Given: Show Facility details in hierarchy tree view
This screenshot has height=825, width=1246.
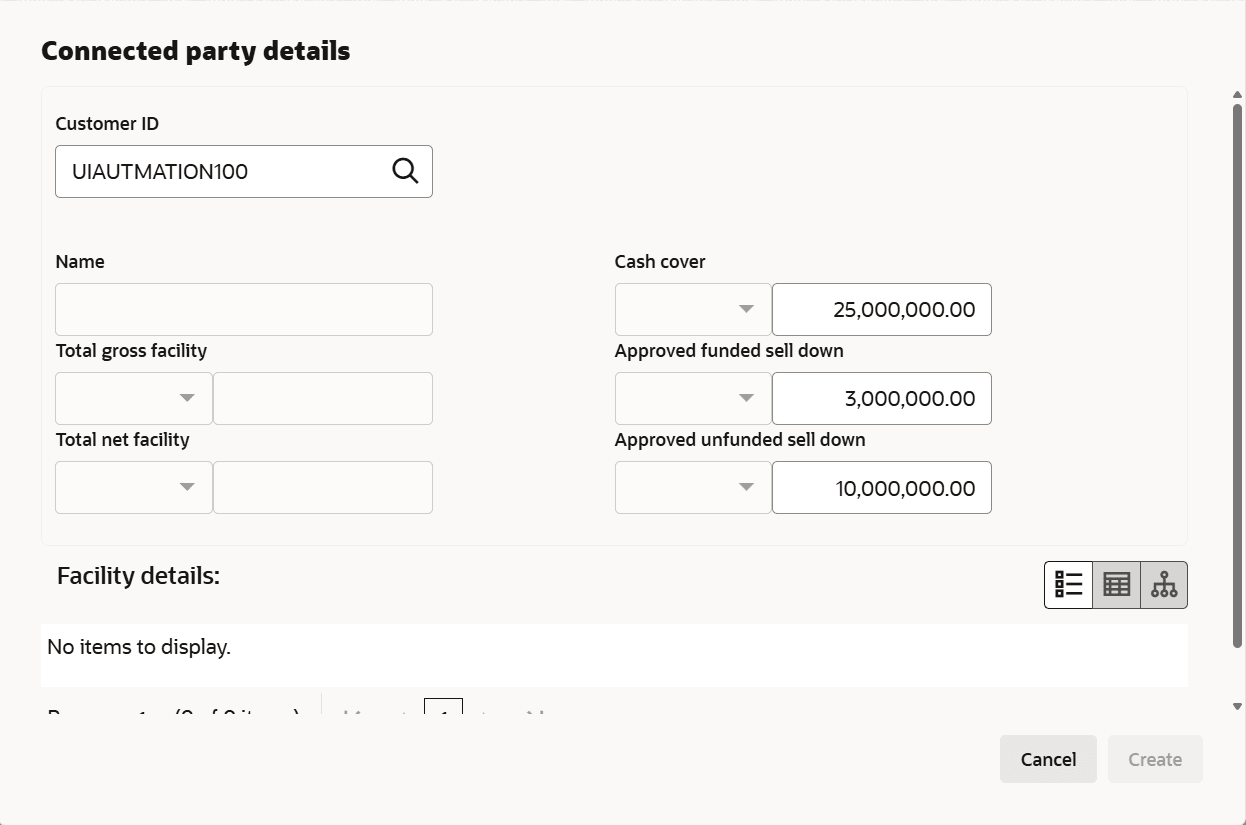Looking at the screenshot, I should pyautogui.click(x=1164, y=585).
